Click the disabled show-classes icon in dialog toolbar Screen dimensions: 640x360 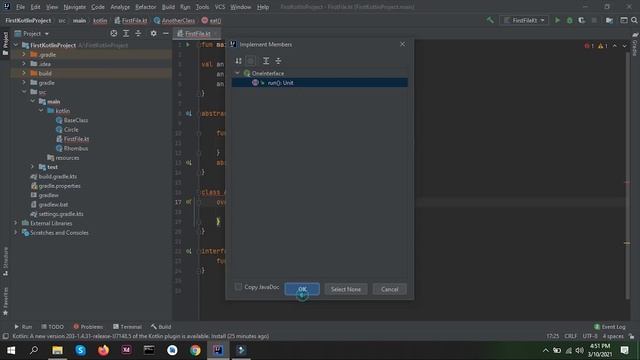251,61
